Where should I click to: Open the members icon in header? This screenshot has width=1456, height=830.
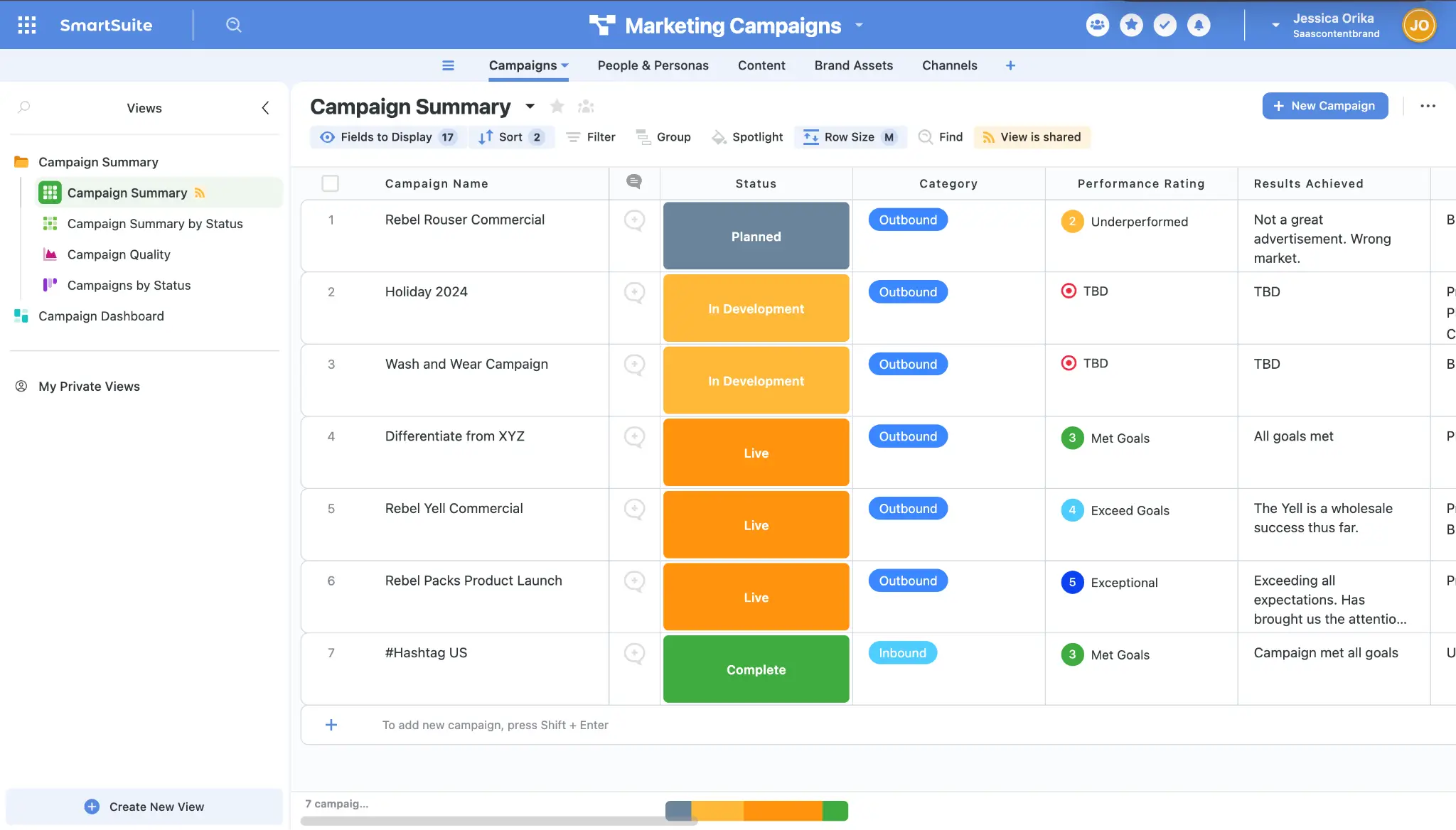pyautogui.click(x=1098, y=25)
